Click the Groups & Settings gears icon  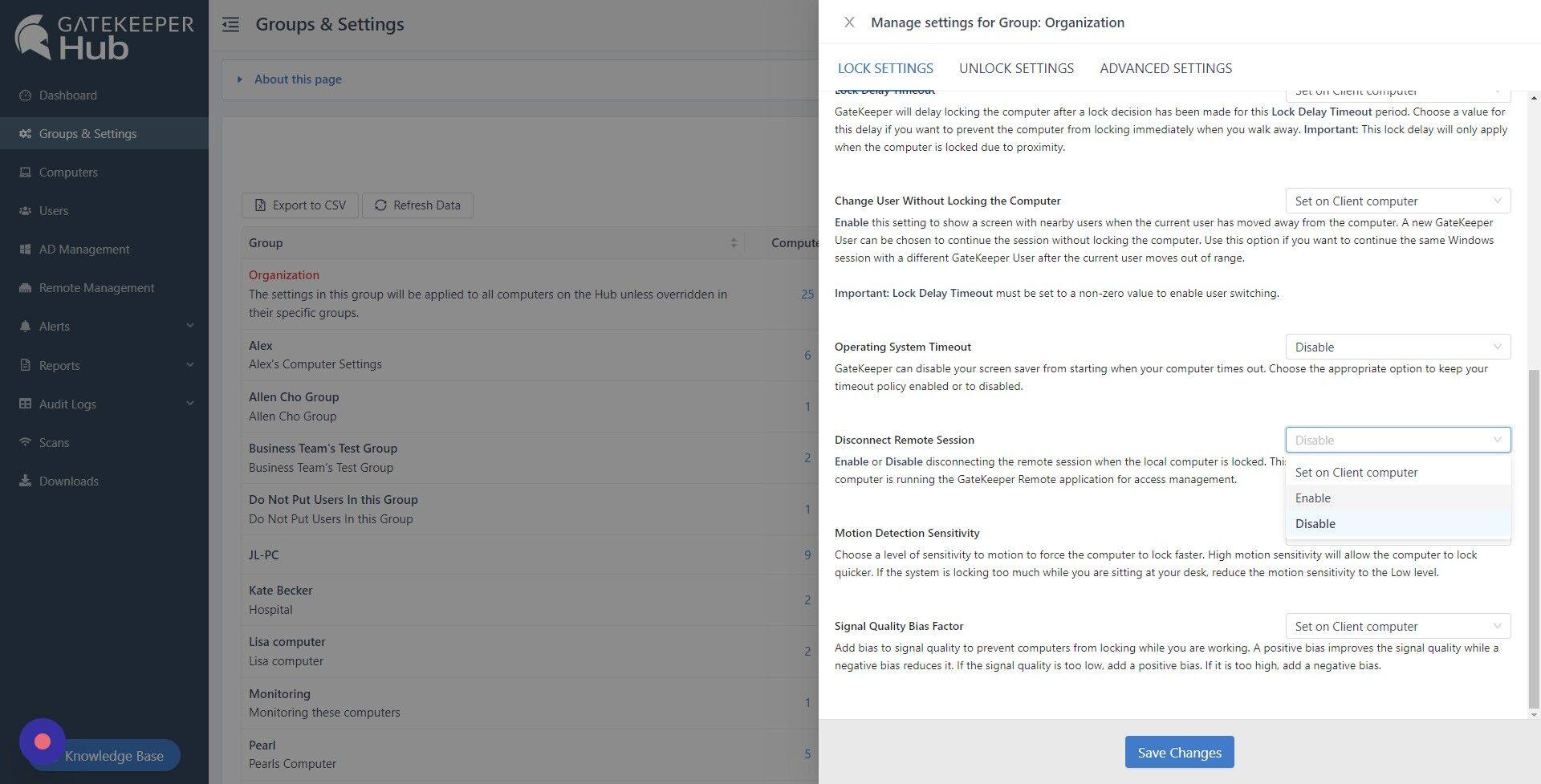pos(25,133)
